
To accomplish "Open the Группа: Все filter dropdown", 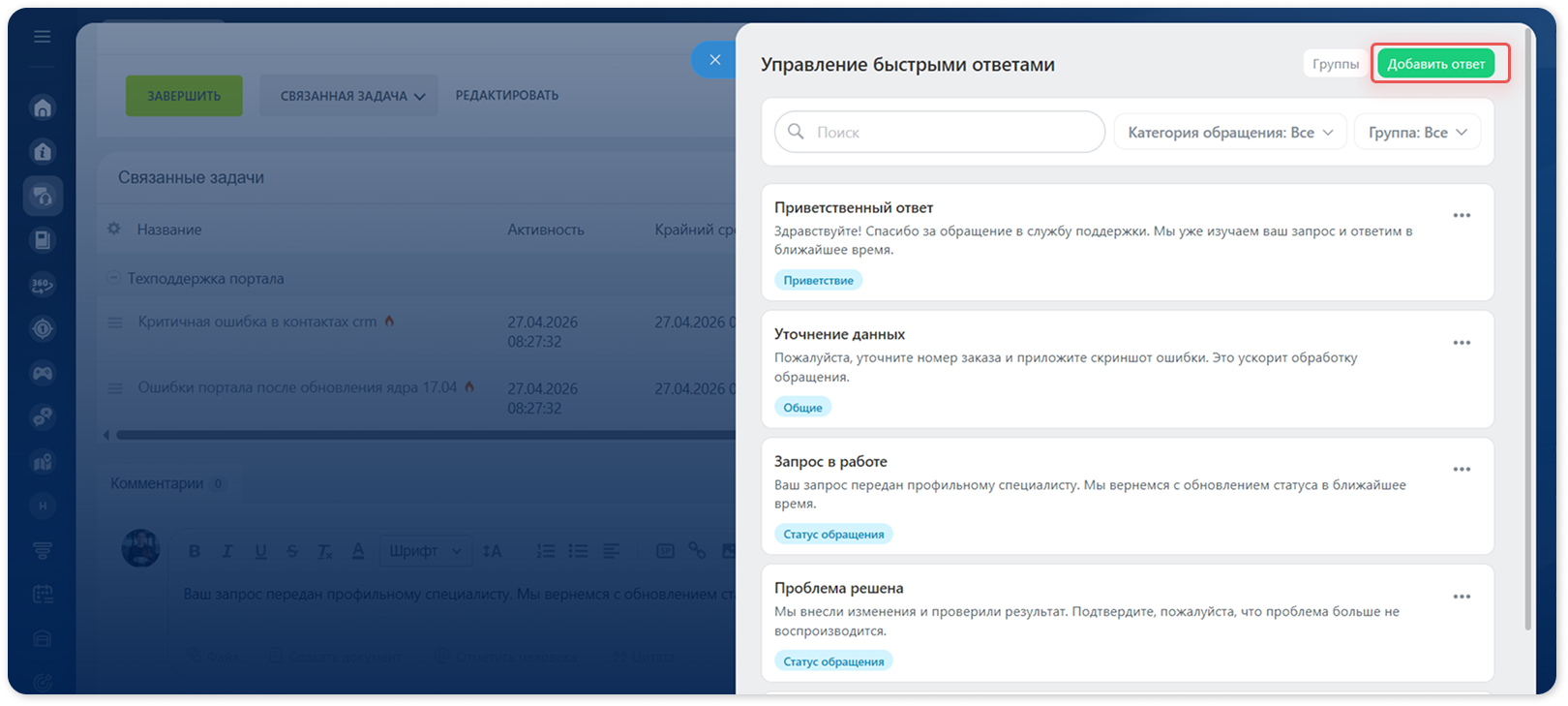I will tap(1417, 132).
